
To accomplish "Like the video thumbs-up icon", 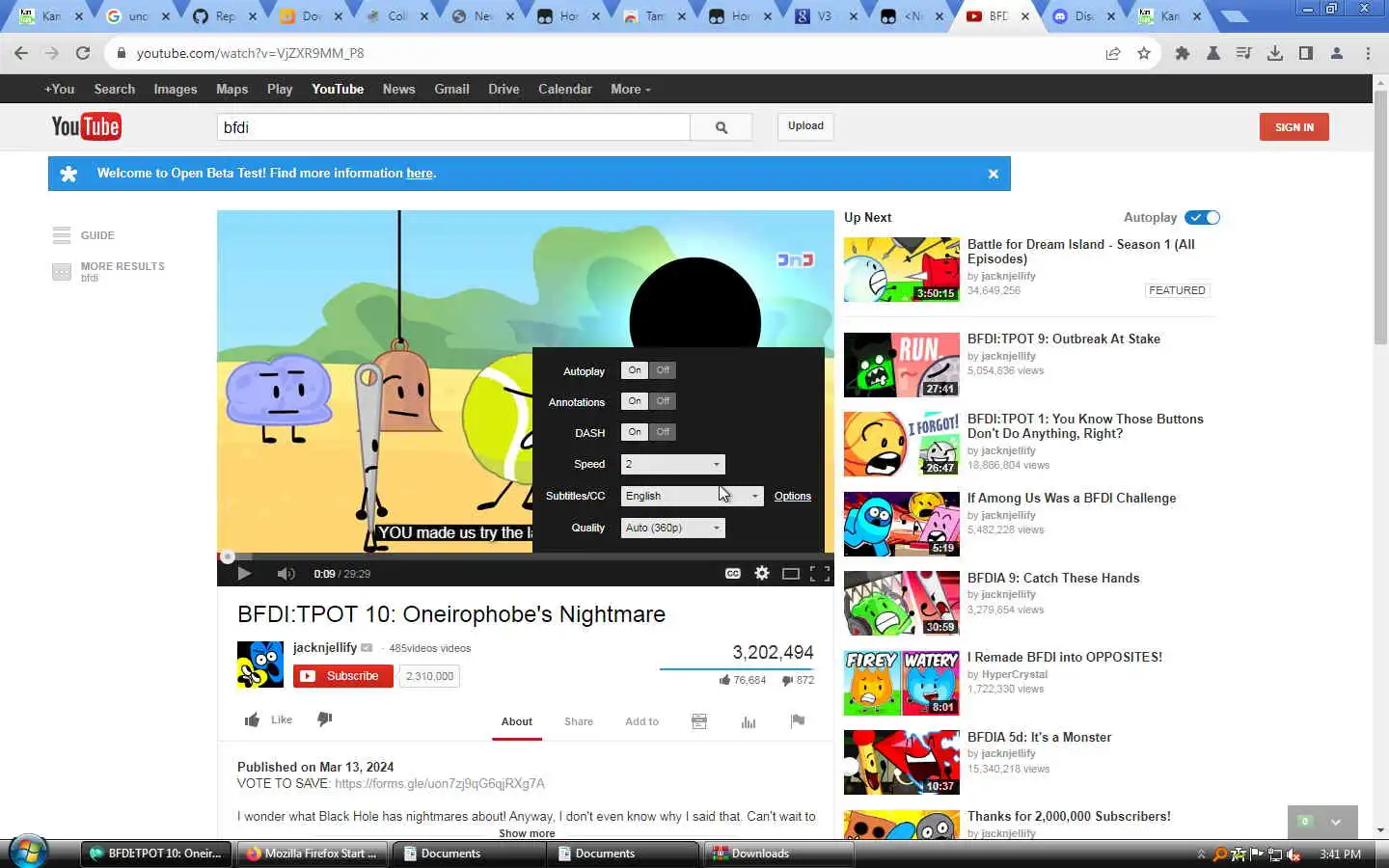I will click(x=253, y=719).
